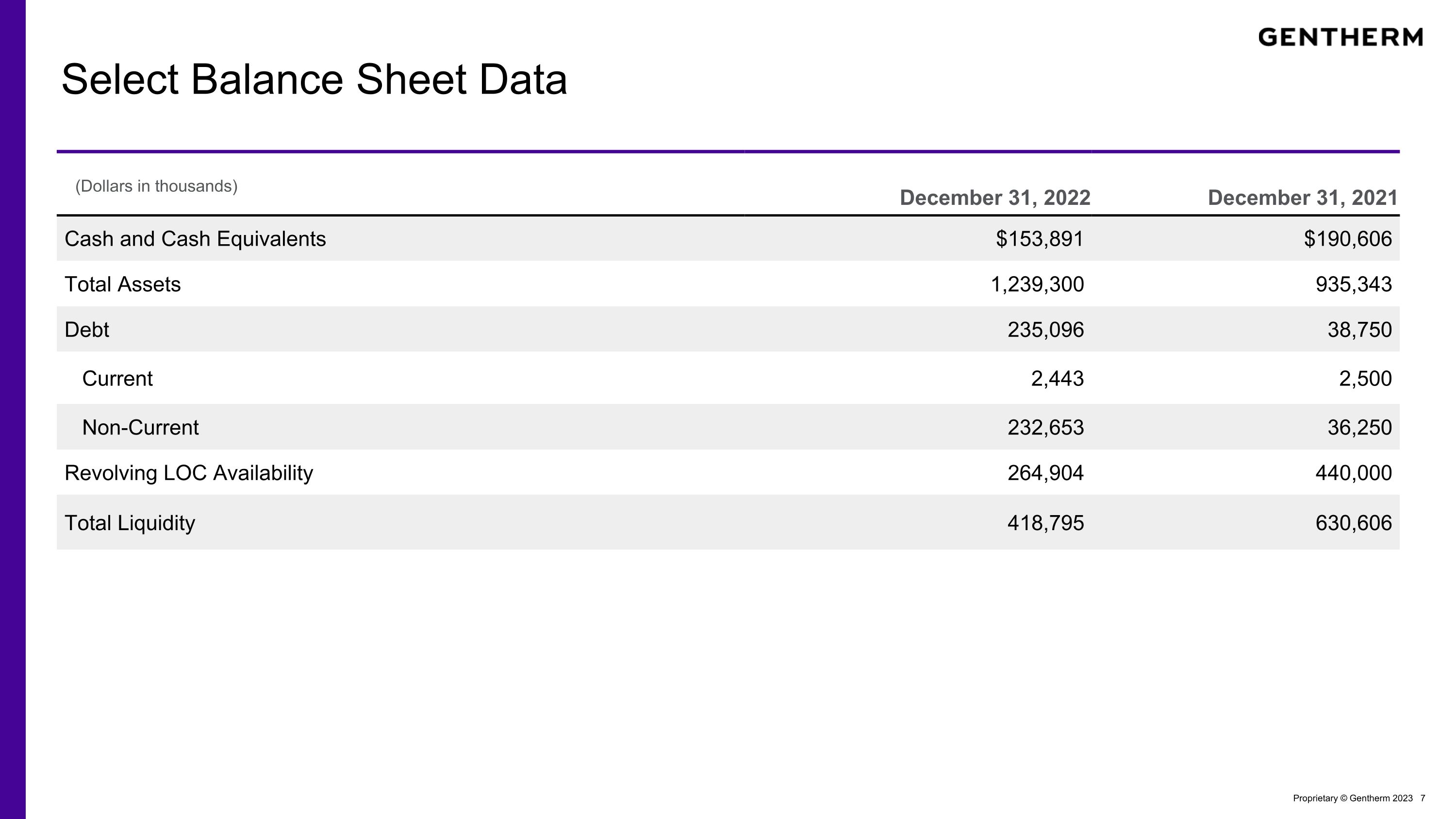This screenshot has width=1456, height=819.
Task: Click the 1,239,300 total assets value
Action: tap(1037, 284)
